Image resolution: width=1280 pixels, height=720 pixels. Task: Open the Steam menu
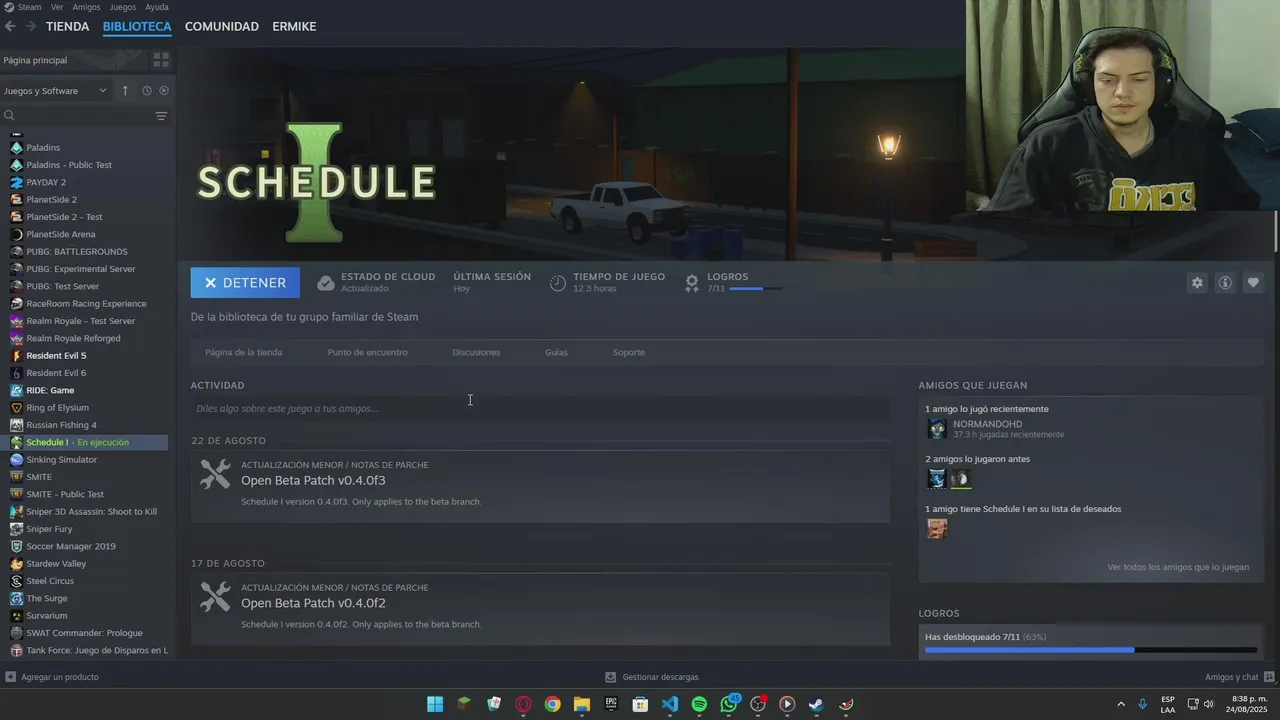point(29,7)
